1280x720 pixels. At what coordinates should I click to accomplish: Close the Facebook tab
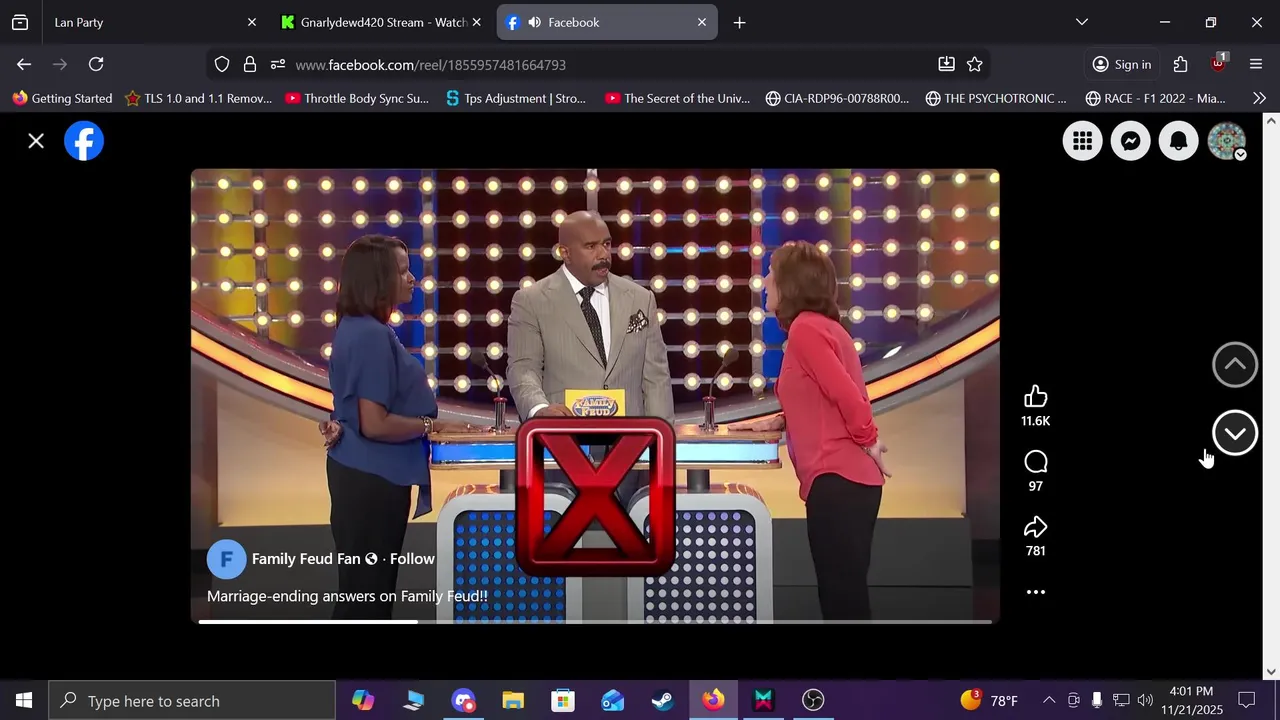702,22
